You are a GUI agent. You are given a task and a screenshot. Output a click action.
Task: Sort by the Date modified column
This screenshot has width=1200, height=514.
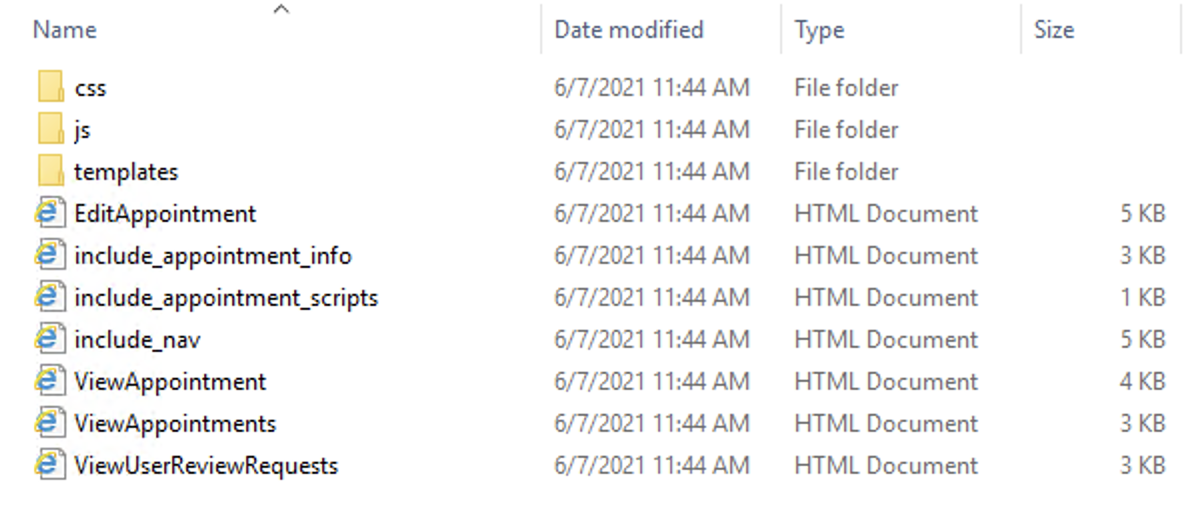629,30
